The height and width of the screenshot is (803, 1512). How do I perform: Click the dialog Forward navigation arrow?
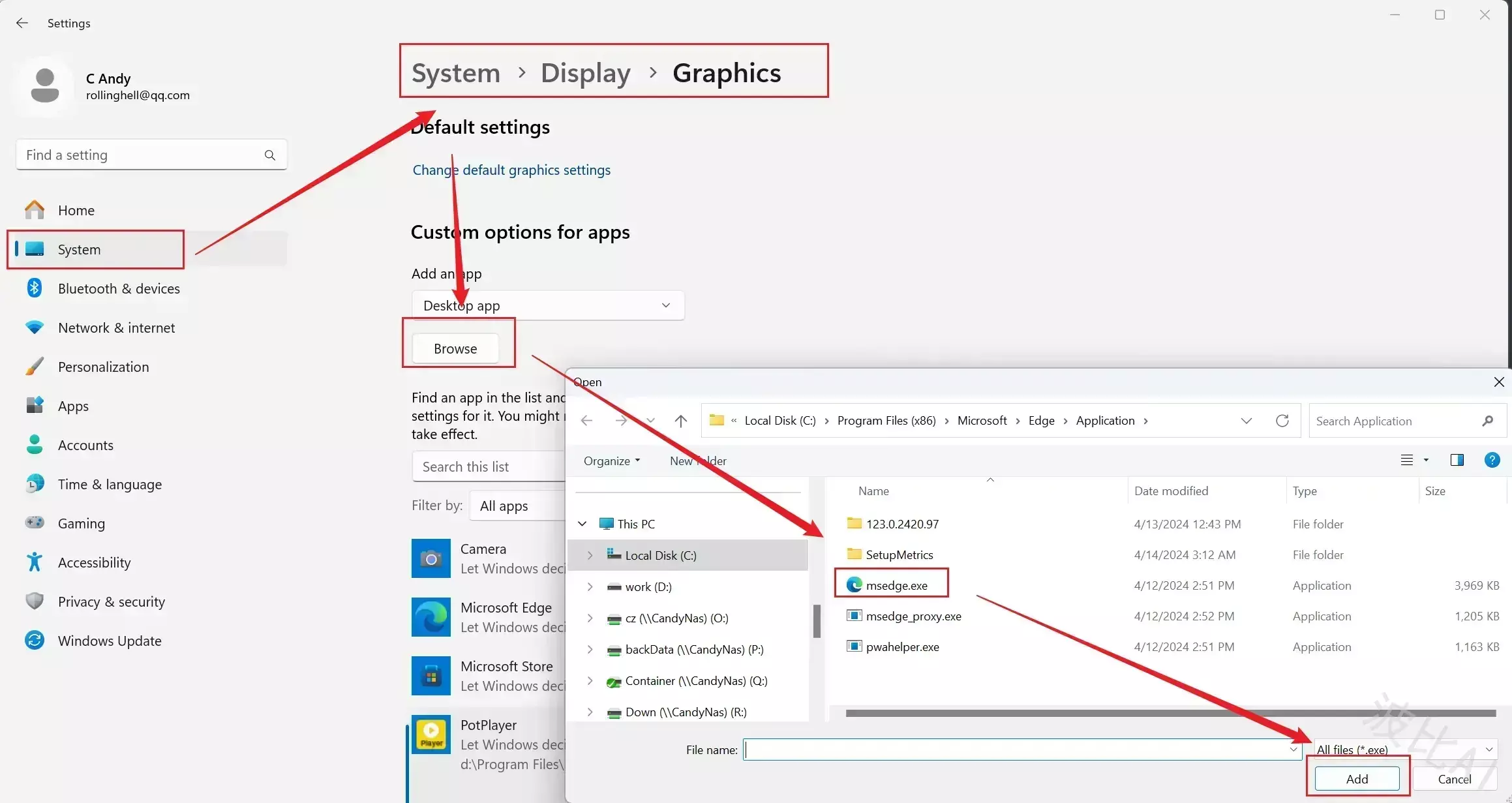621,421
